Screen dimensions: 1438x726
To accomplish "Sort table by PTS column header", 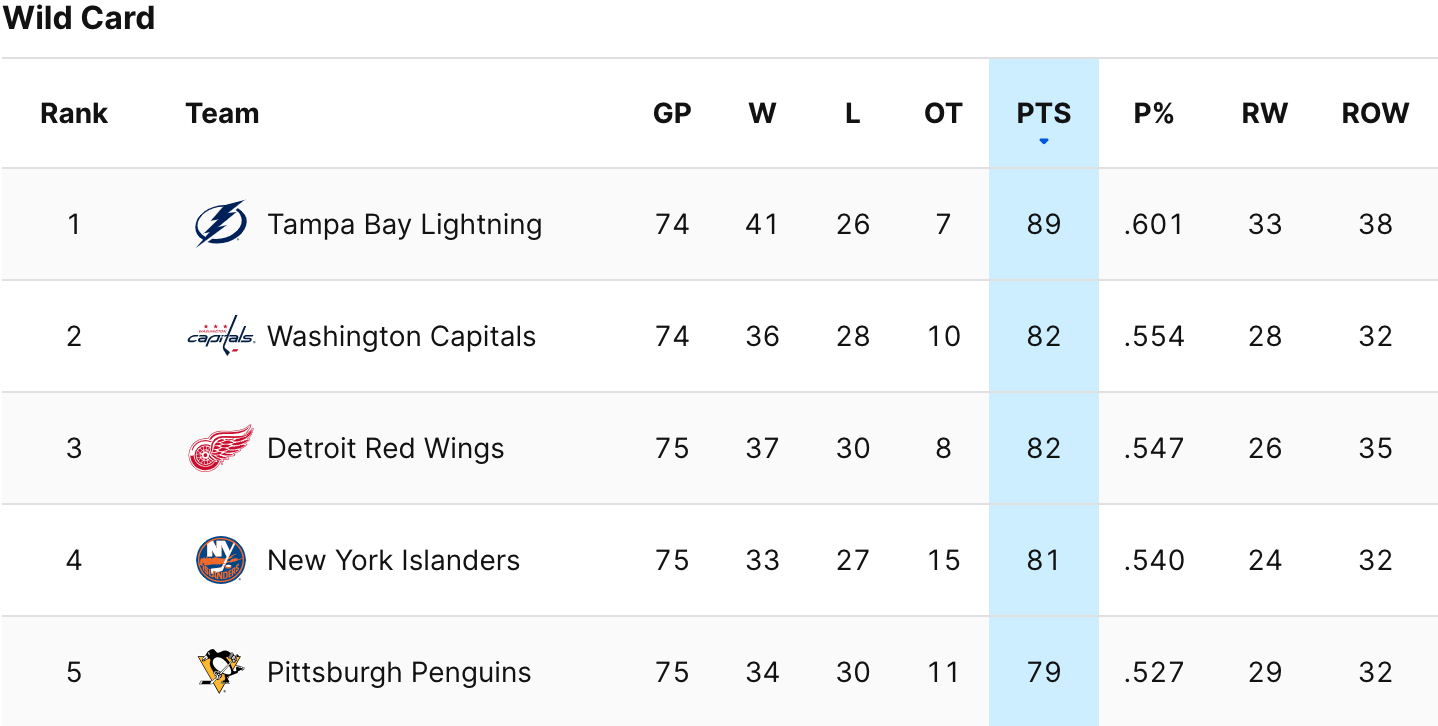I will (x=1043, y=113).
